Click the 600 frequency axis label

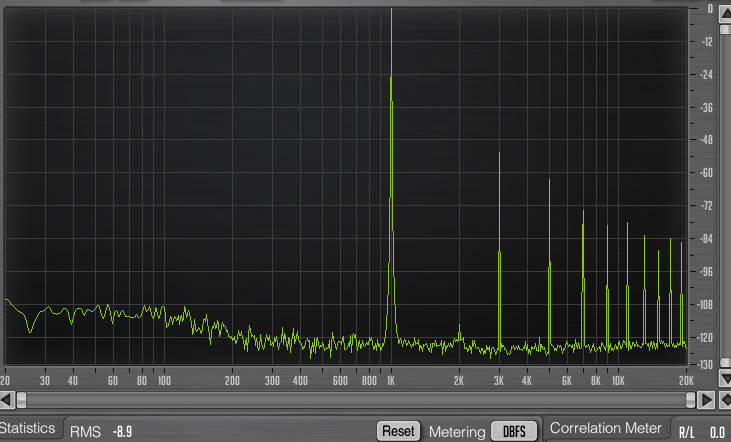click(340, 381)
